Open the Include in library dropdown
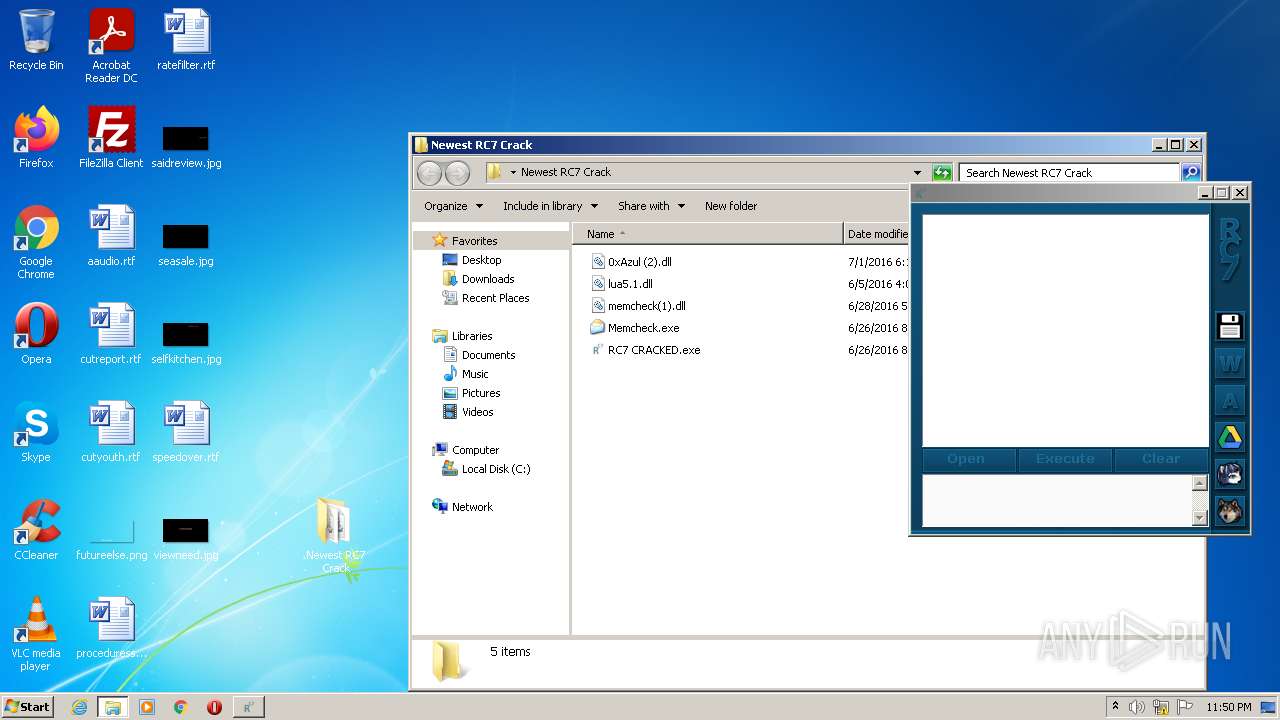 550,206
